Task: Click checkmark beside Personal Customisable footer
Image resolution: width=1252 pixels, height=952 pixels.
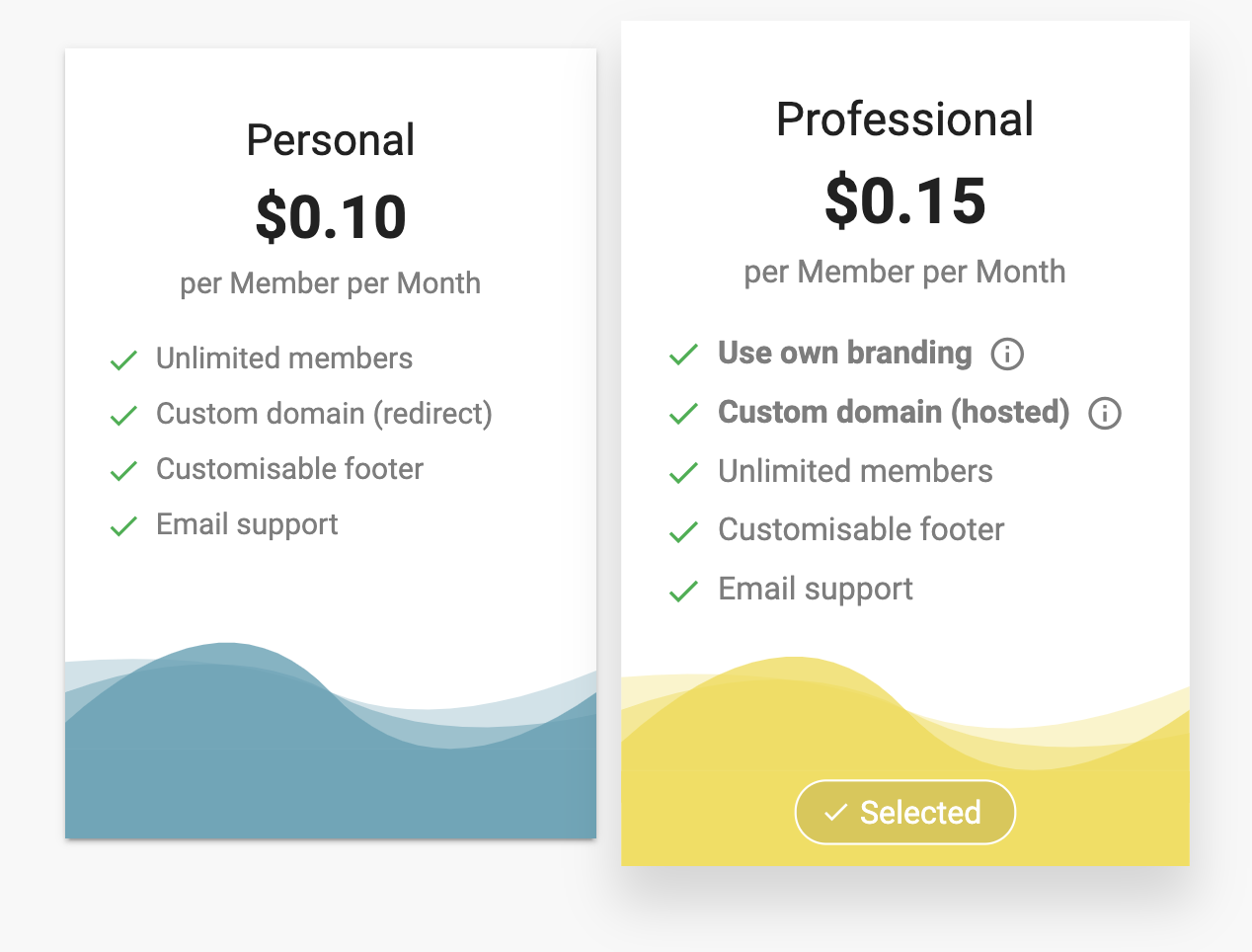Action: coord(123,470)
